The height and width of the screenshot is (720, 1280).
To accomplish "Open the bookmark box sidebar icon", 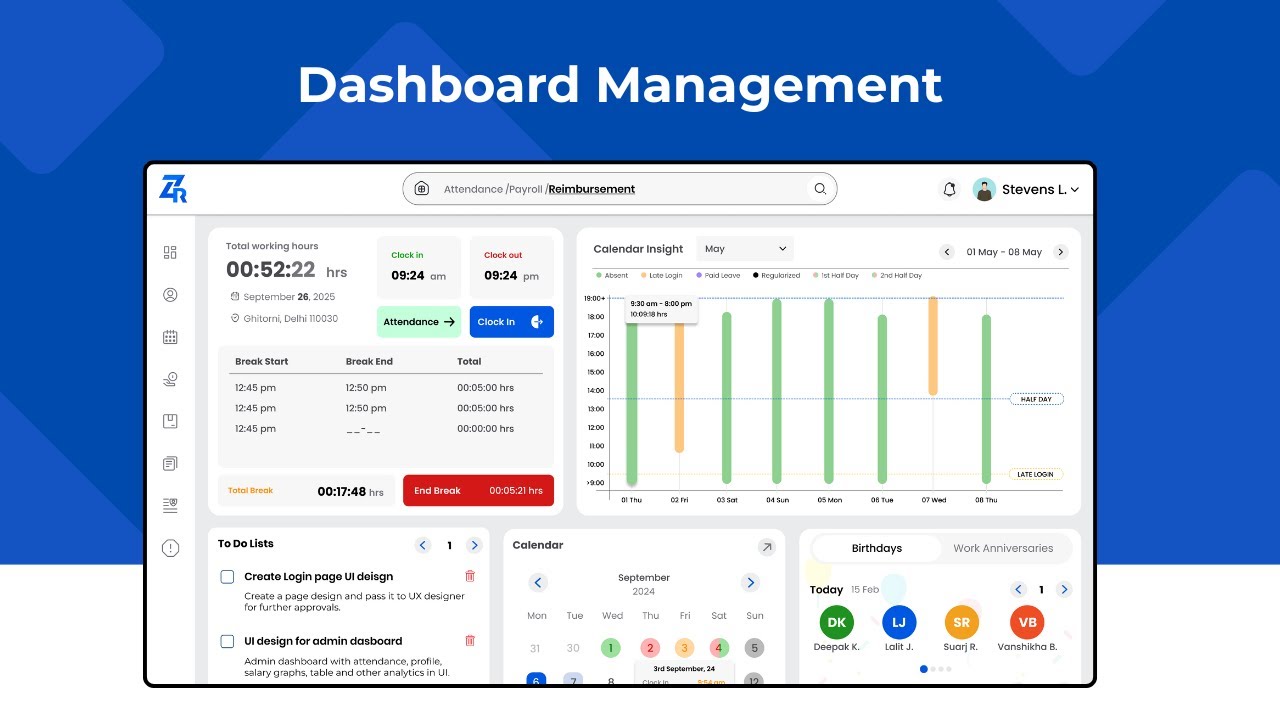I will pos(170,421).
